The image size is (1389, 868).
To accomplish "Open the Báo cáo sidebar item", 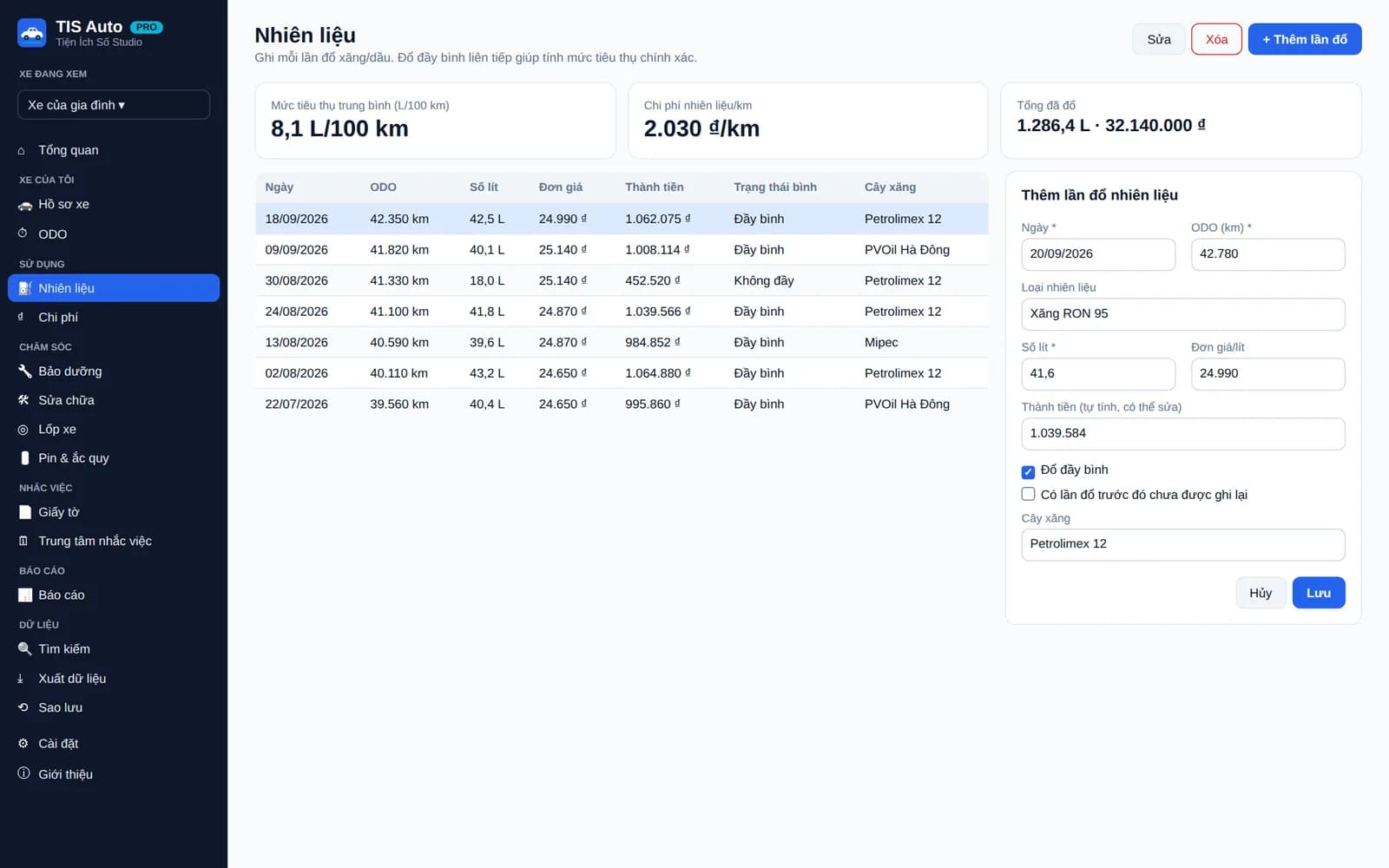I will tap(114, 595).
